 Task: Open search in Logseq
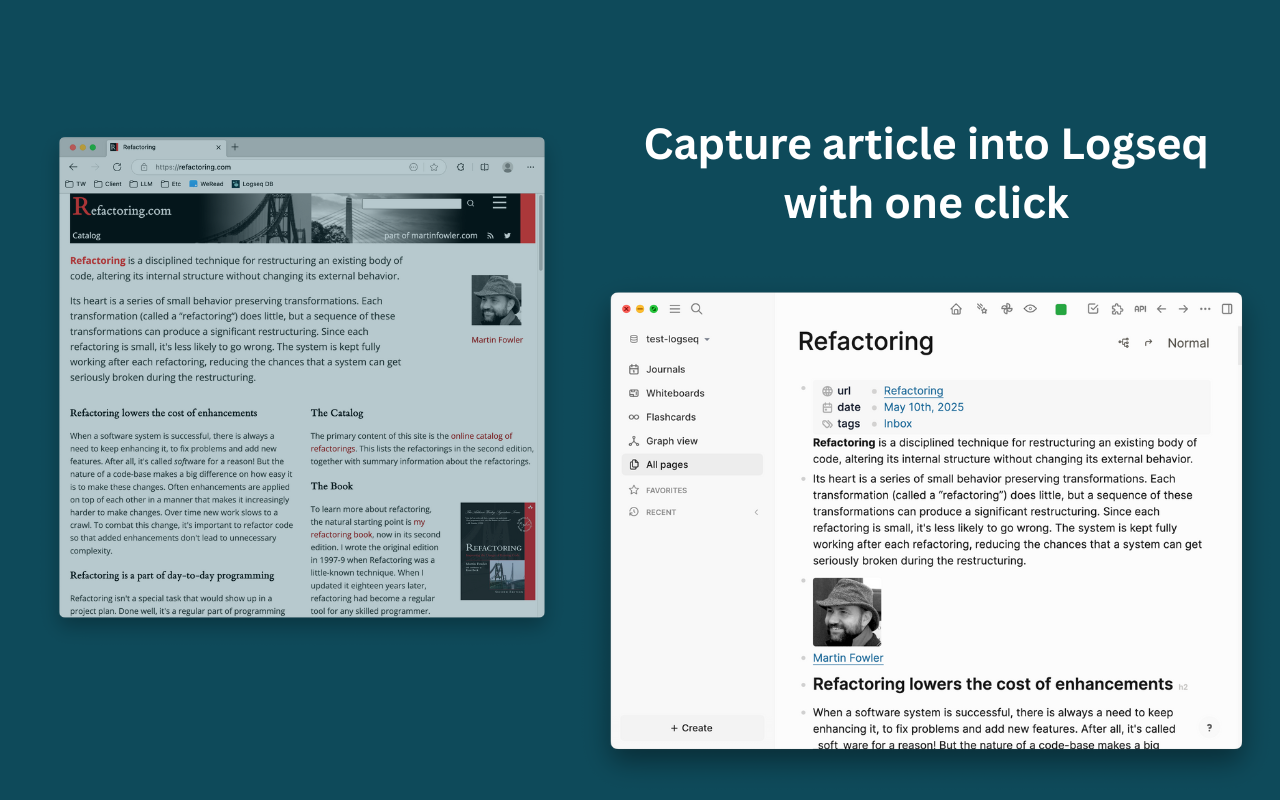click(x=697, y=309)
